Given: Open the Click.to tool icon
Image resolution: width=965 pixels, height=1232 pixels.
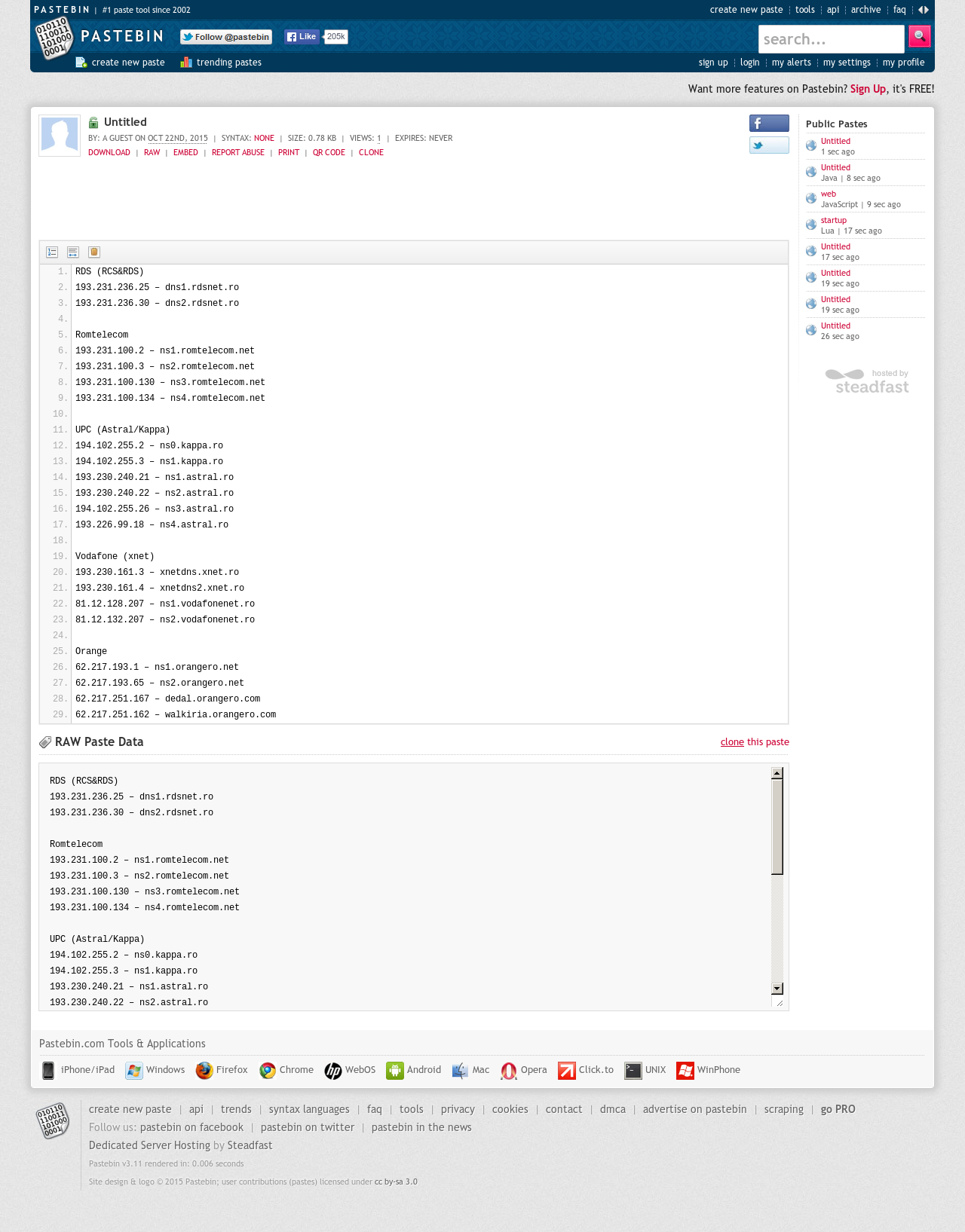Looking at the screenshot, I should (567, 1070).
